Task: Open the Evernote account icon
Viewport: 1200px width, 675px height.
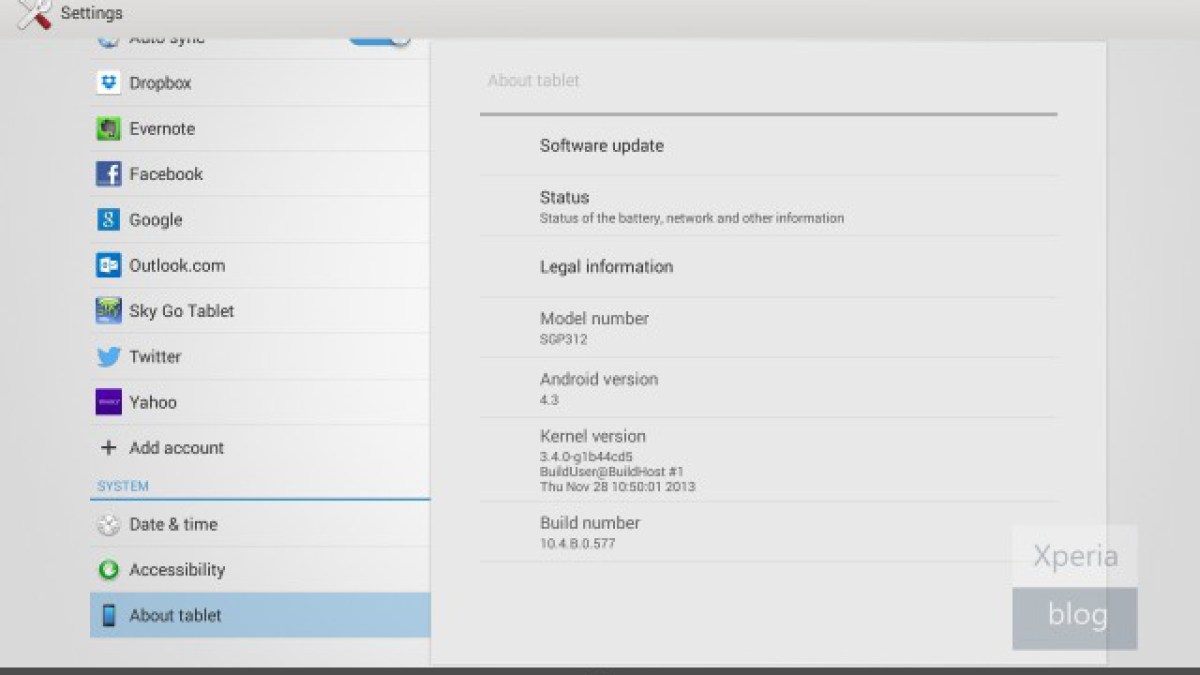Action: pos(108,129)
